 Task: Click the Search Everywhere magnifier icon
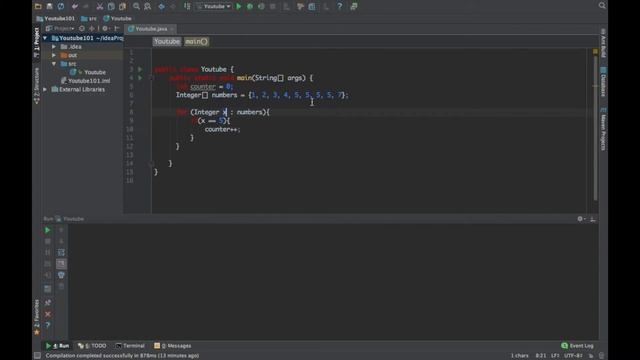[602, 6]
